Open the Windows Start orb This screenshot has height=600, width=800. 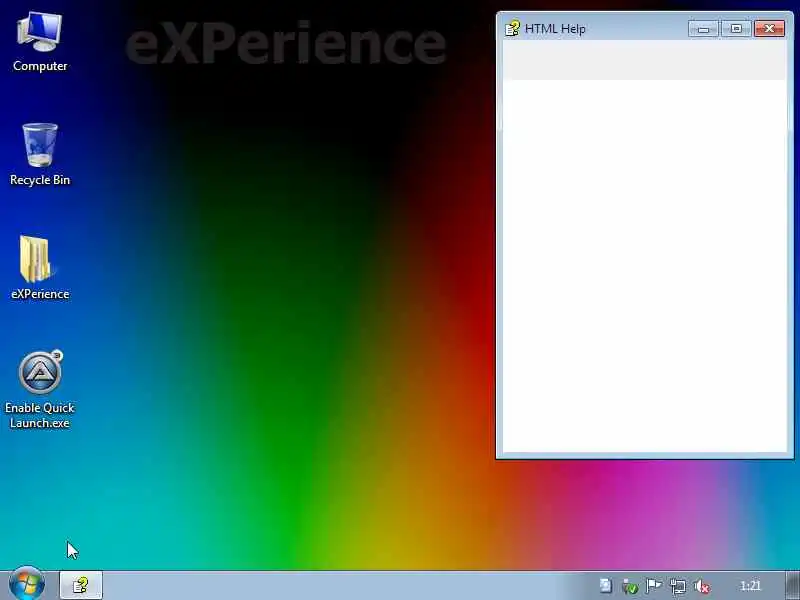[27, 584]
